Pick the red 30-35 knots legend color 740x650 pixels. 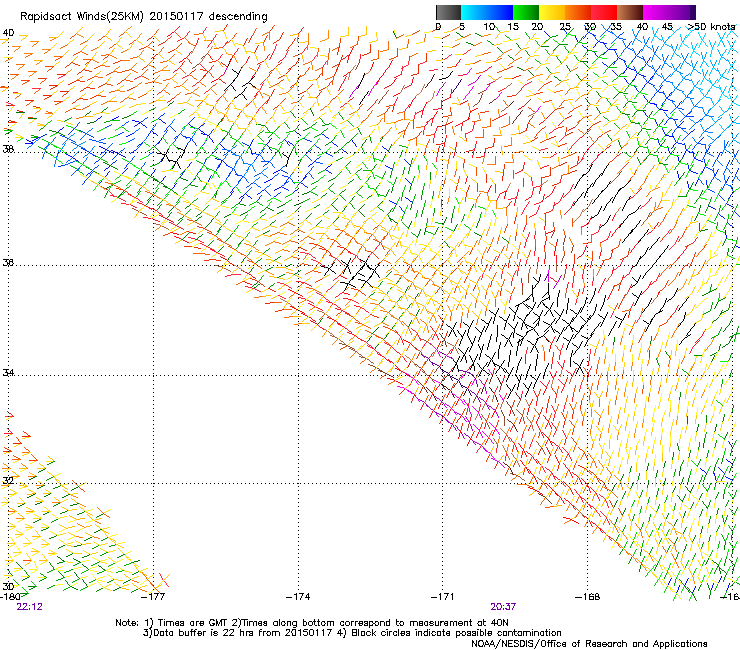[604, 12]
